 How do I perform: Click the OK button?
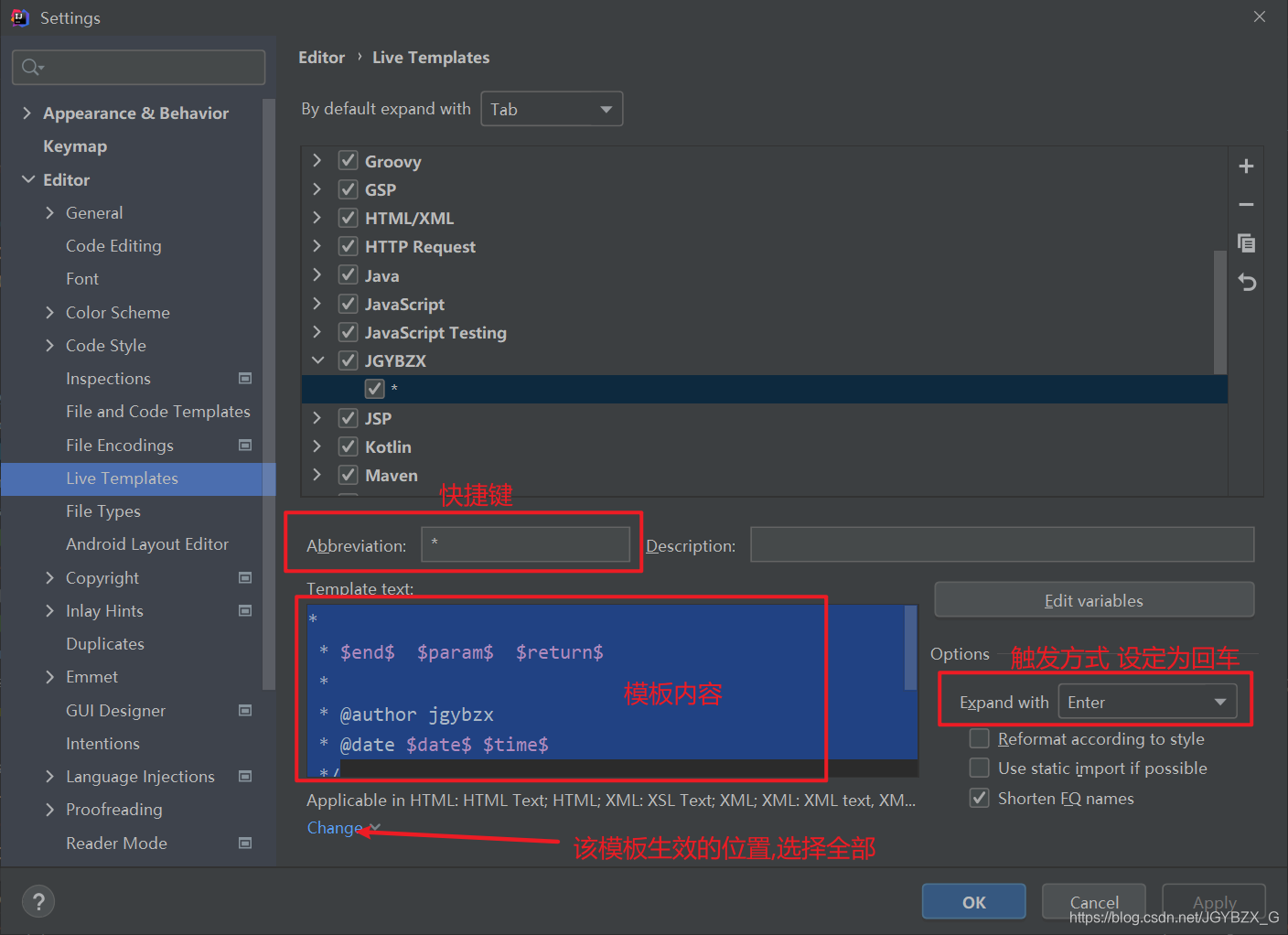point(973,902)
